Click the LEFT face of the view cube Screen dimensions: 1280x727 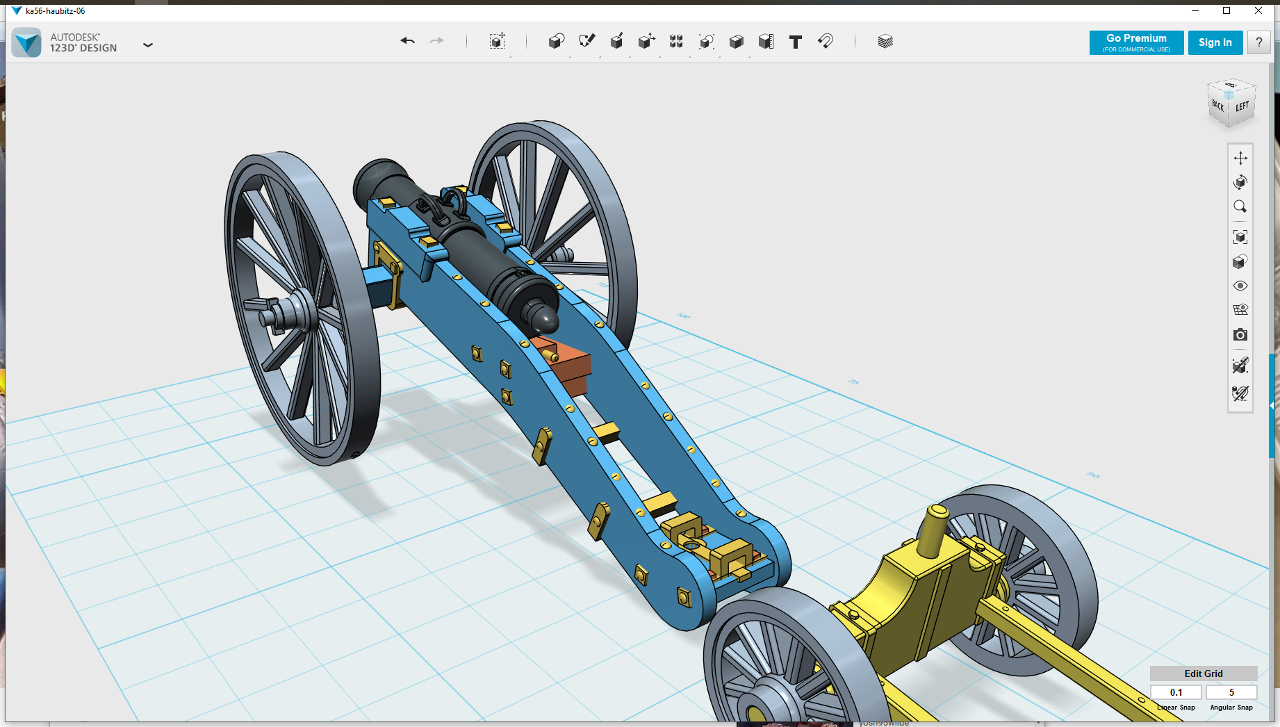tap(1242, 106)
